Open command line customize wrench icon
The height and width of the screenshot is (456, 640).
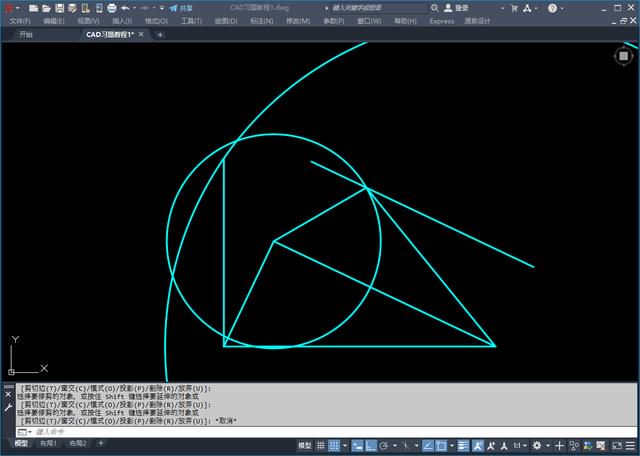tap(8, 407)
